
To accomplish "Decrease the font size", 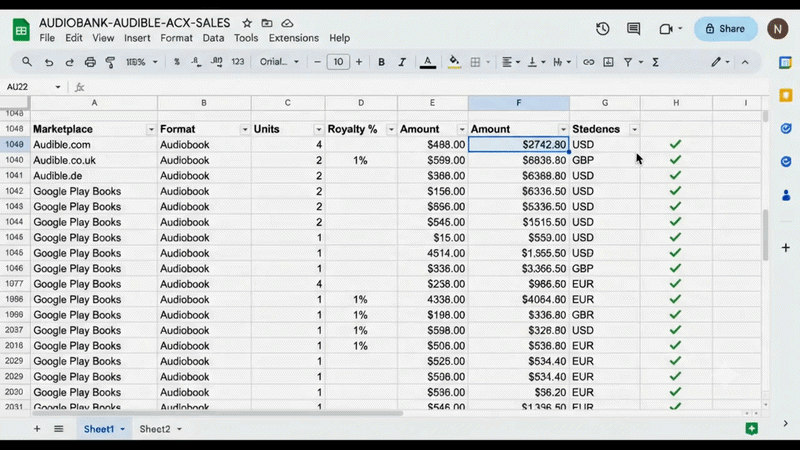I will click(x=317, y=62).
